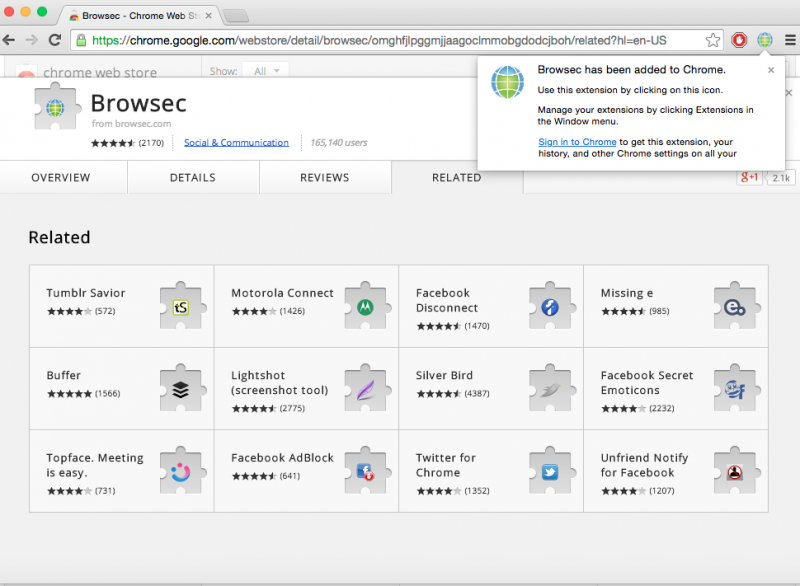Dismiss the Browsec added notification
This screenshot has width=800, height=586.
pos(771,70)
